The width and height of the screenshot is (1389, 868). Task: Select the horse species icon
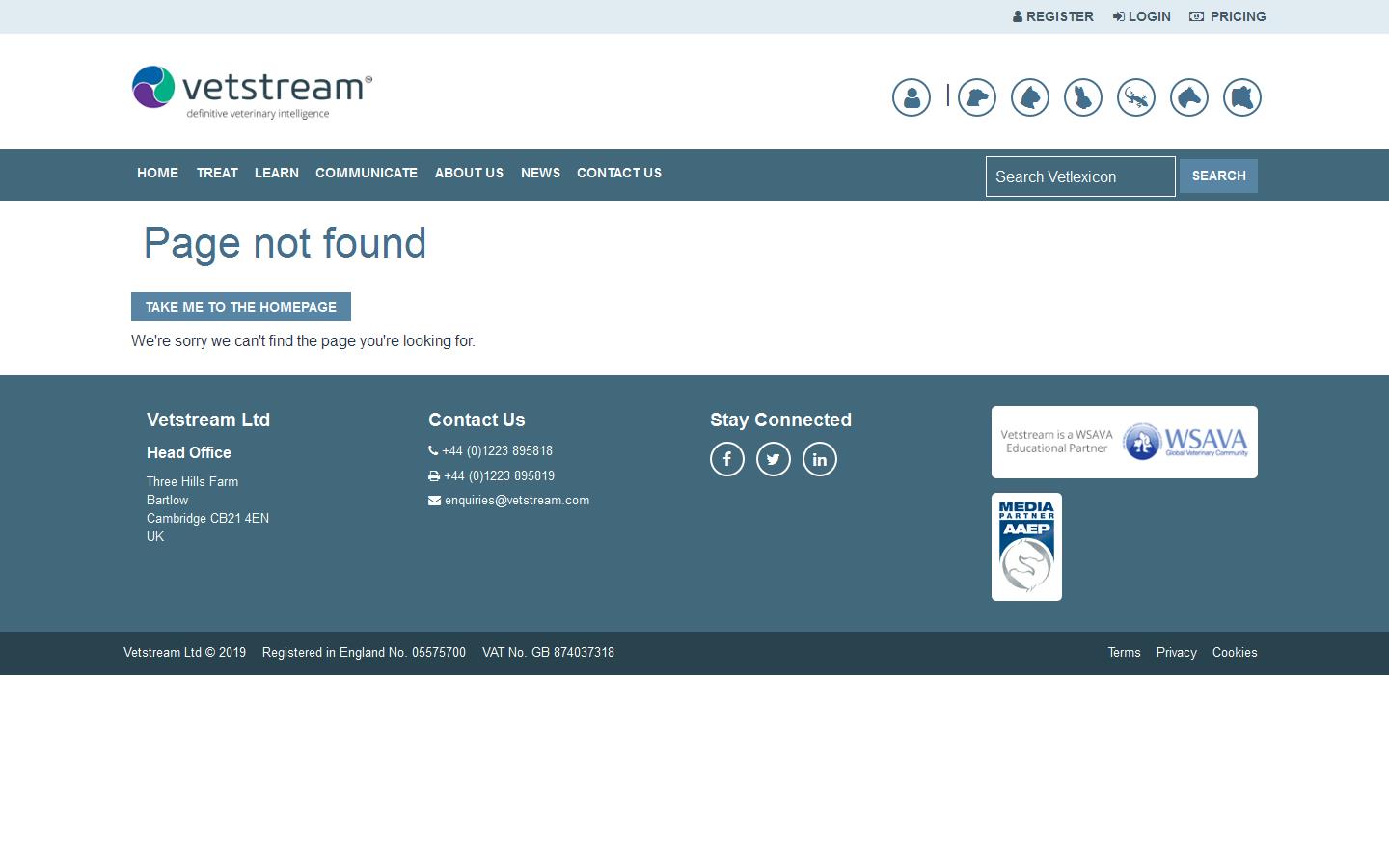(x=1188, y=97)
